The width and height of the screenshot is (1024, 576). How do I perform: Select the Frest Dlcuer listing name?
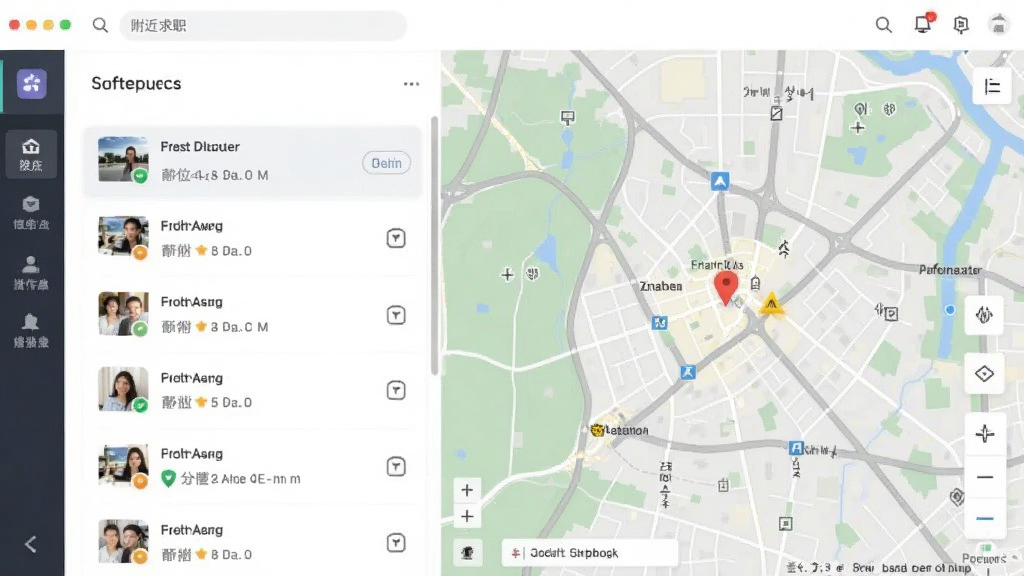[x=200, y=147]
